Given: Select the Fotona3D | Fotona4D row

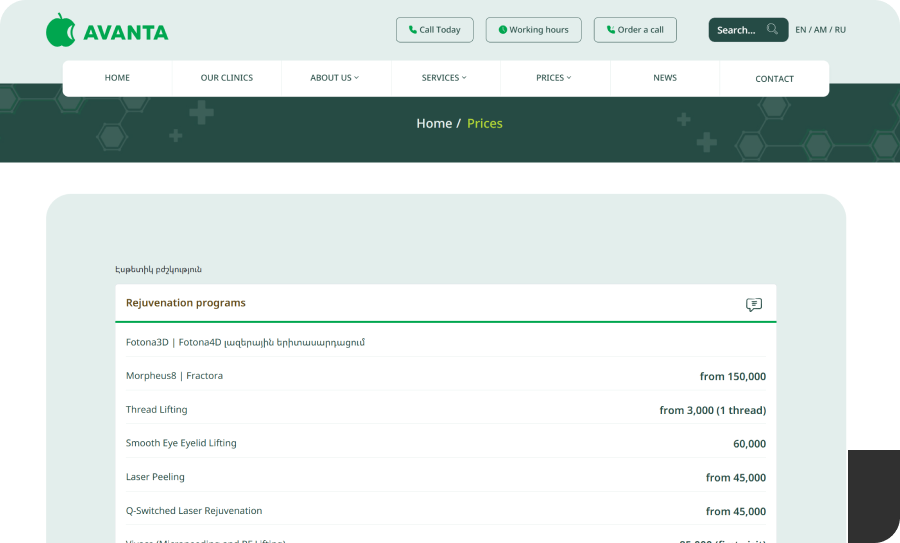Looking at the screenshot, I should tap(445, 343).
